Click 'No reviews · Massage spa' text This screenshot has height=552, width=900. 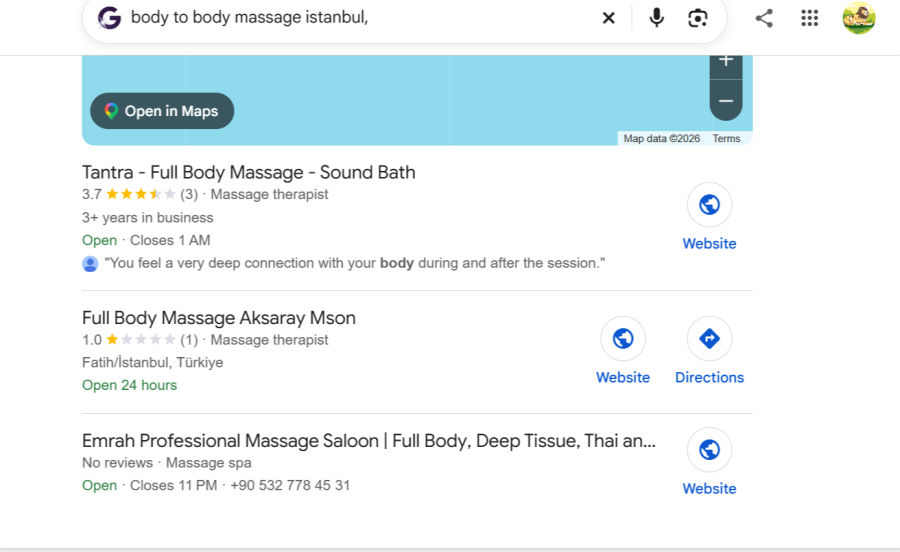pyautogui.click(x=166, y=463)
